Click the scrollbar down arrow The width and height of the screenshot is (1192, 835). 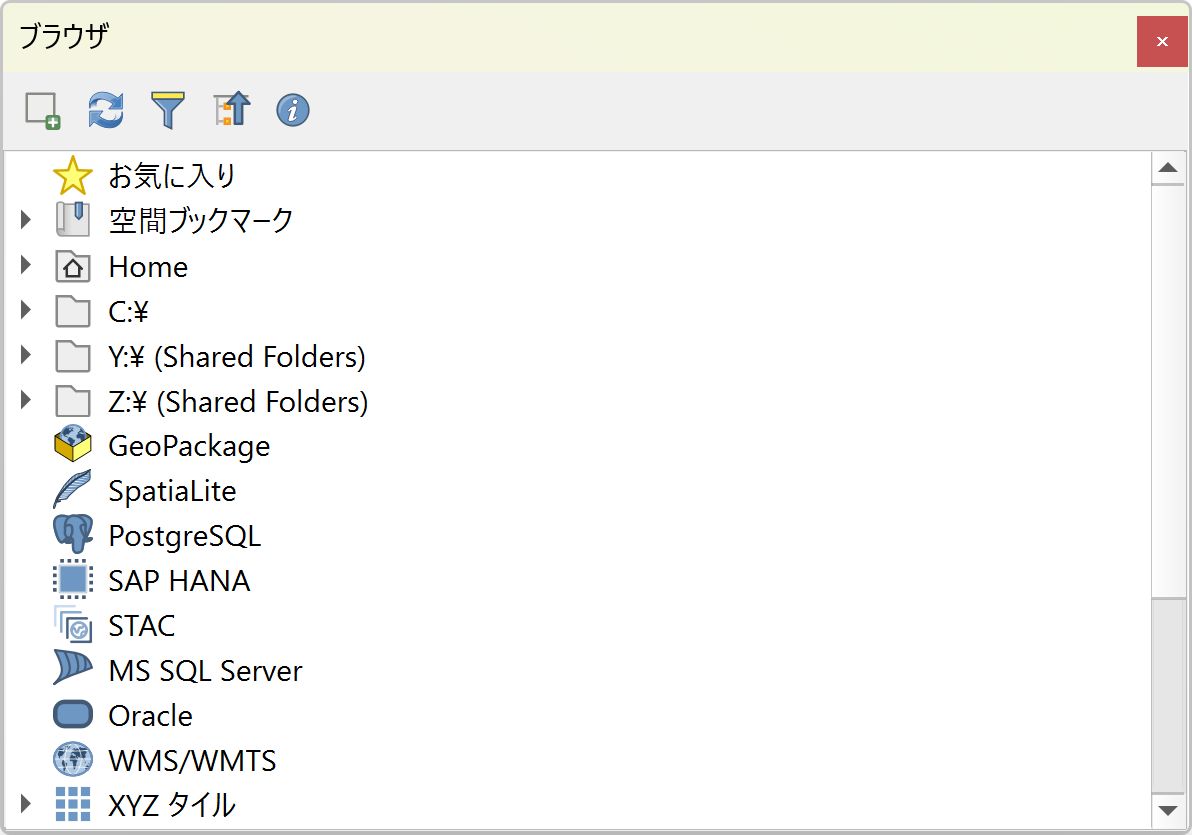[1168, 811]
